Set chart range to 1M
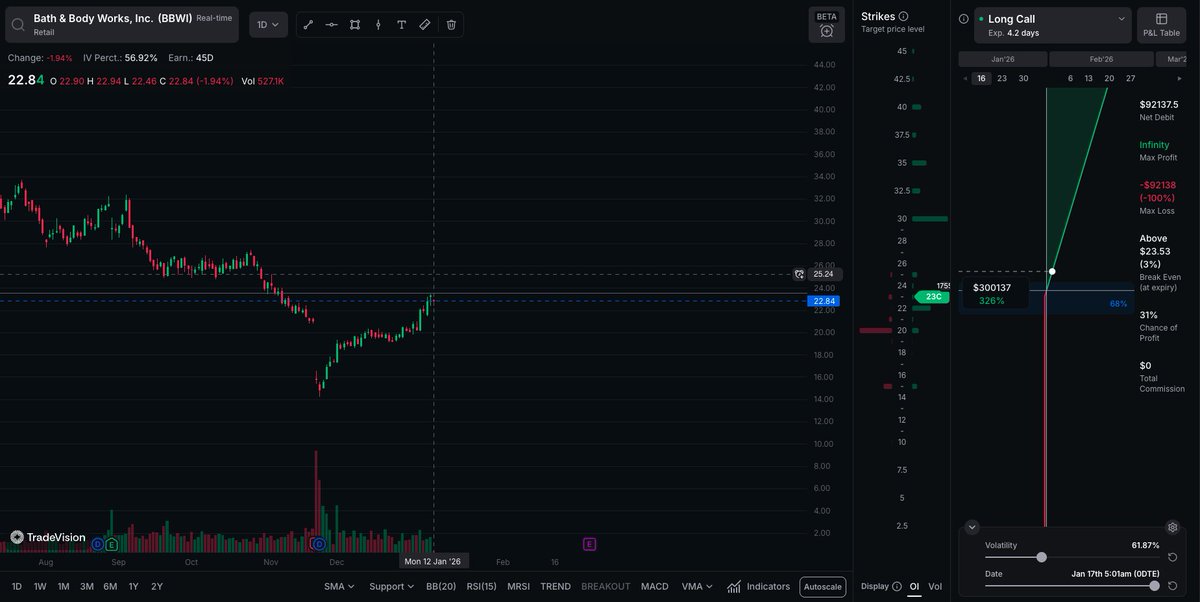 [63, 586]
